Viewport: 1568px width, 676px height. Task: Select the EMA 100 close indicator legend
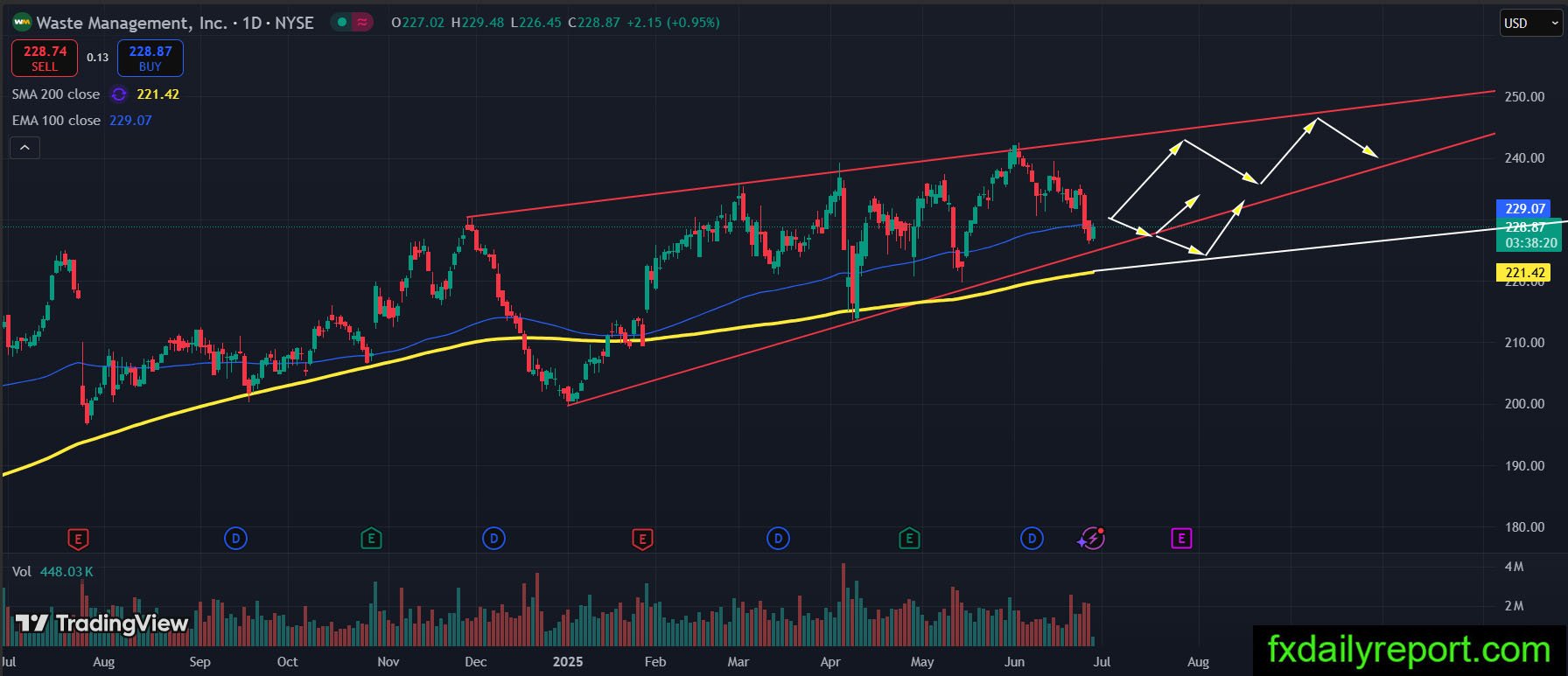click(56, 121)
